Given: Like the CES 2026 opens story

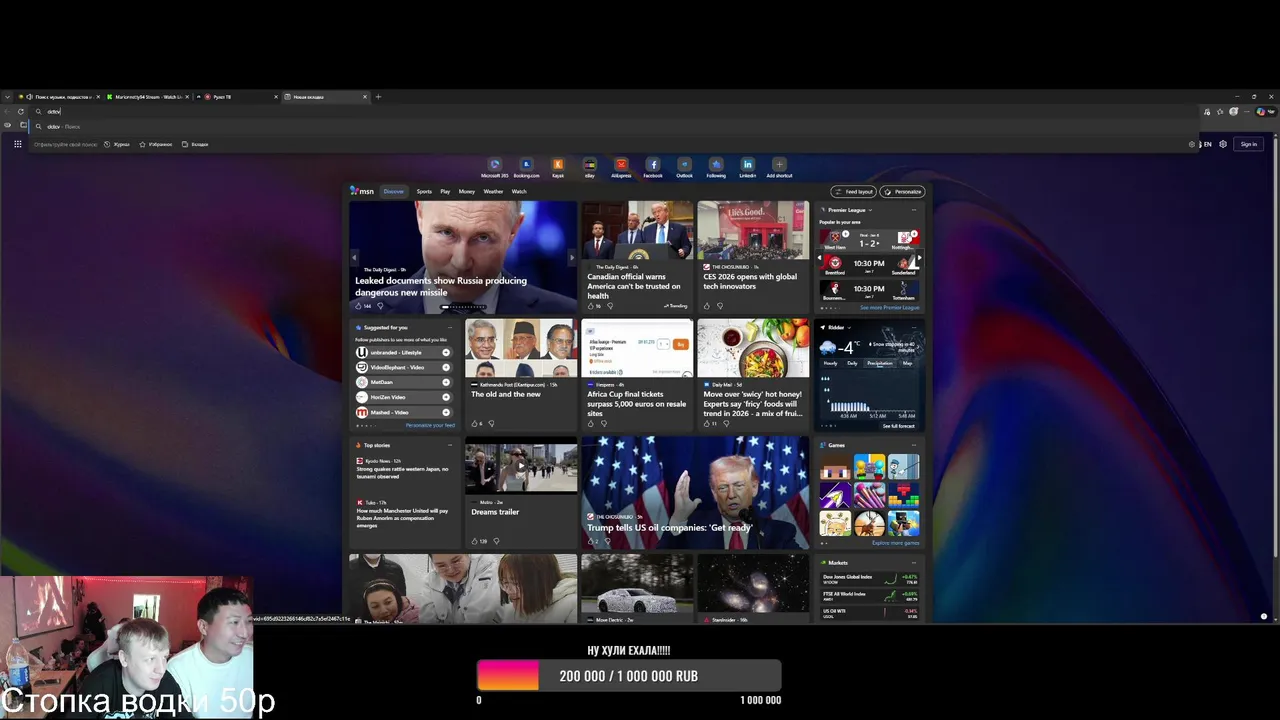Looking at the screenshot, I should pos(706,306).
